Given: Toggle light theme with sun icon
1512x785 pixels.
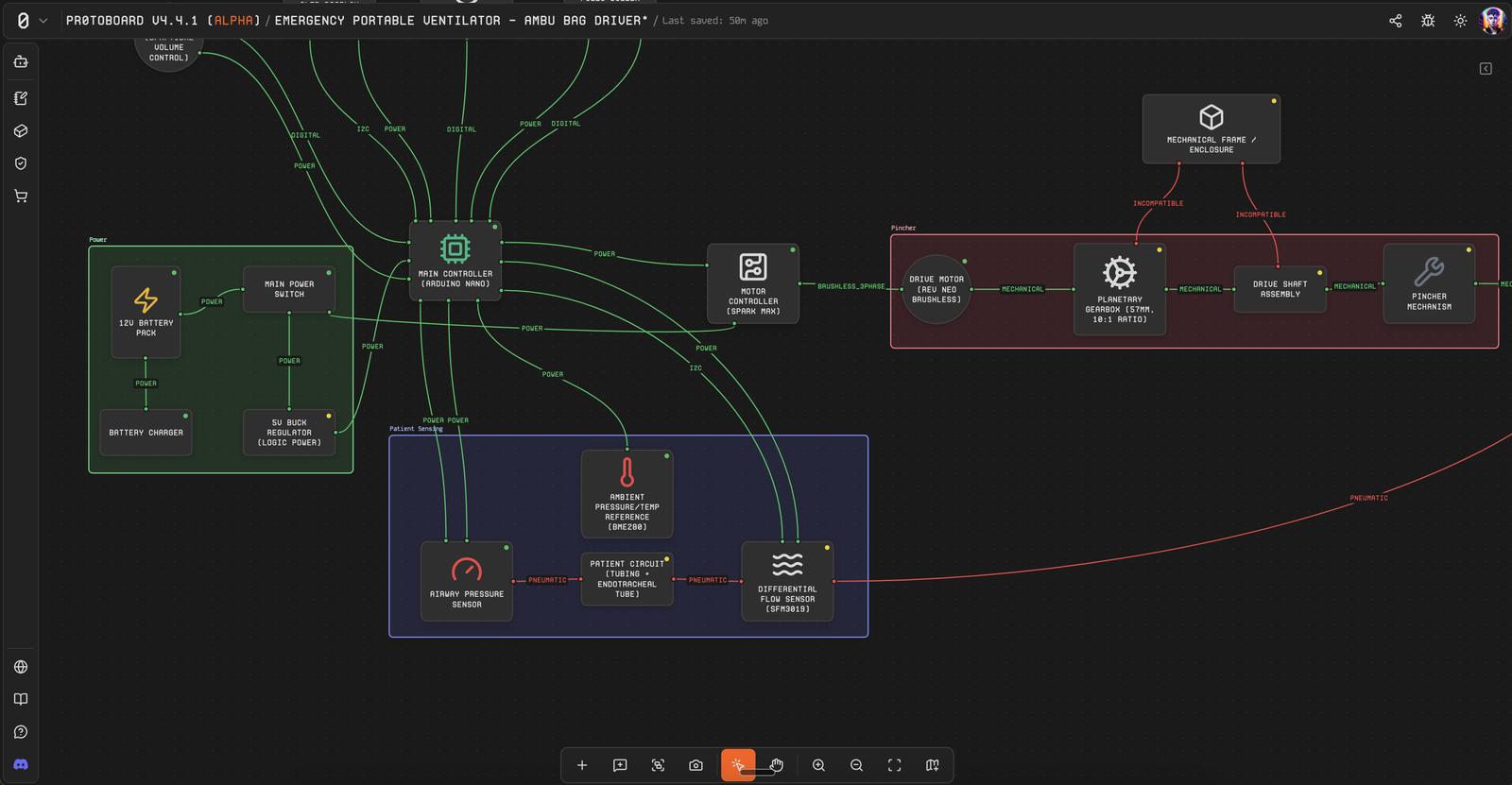Looking at the screenshot, I should pyautogui.click(x=1460, y=21).
